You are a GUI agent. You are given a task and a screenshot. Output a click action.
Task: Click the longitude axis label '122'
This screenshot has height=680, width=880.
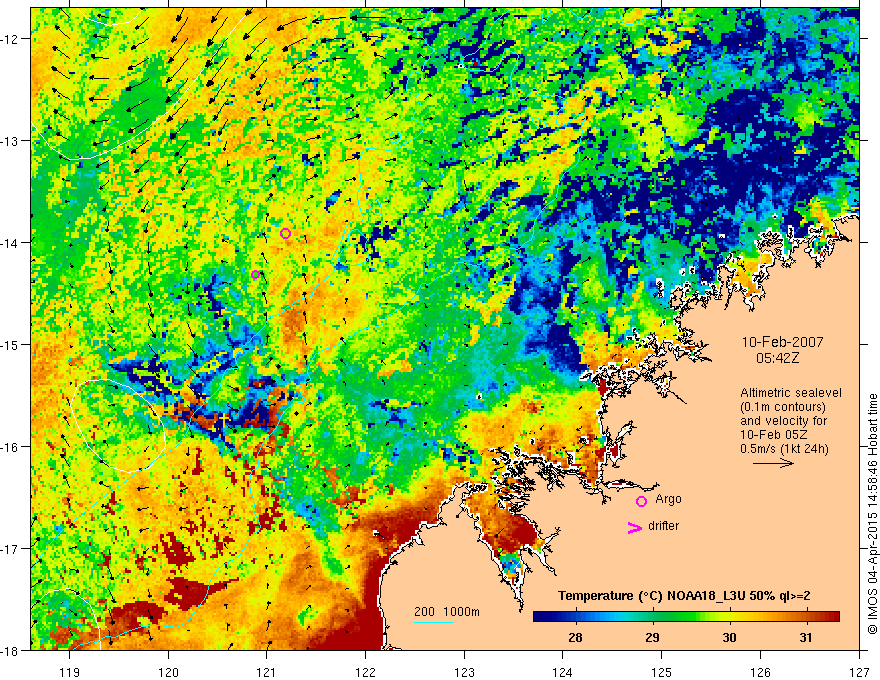(x=365, y=672)
